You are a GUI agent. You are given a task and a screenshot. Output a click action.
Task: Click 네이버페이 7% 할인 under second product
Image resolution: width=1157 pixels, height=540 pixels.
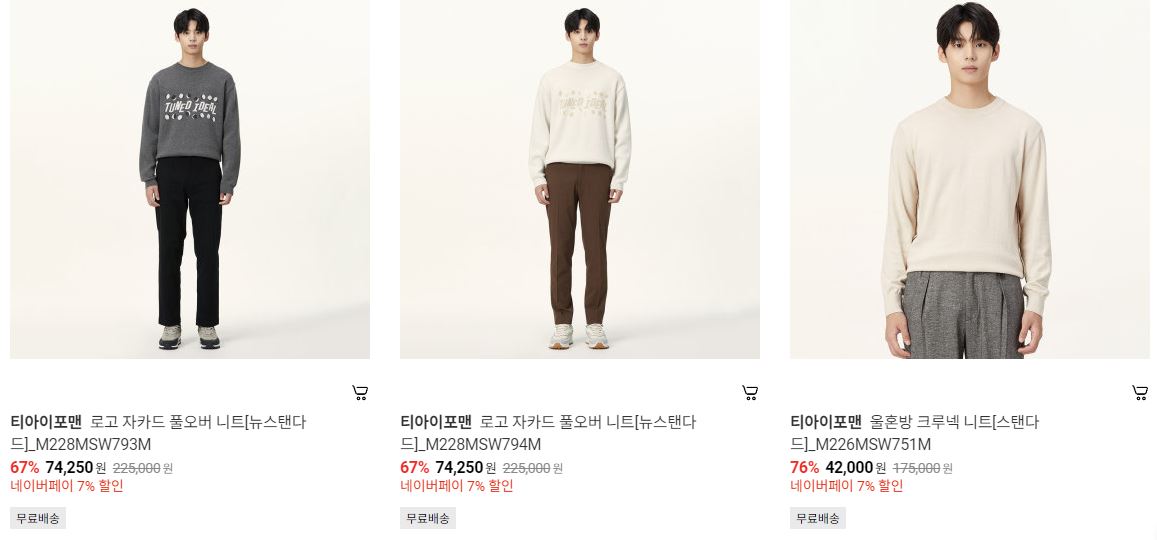click(456, 486)
